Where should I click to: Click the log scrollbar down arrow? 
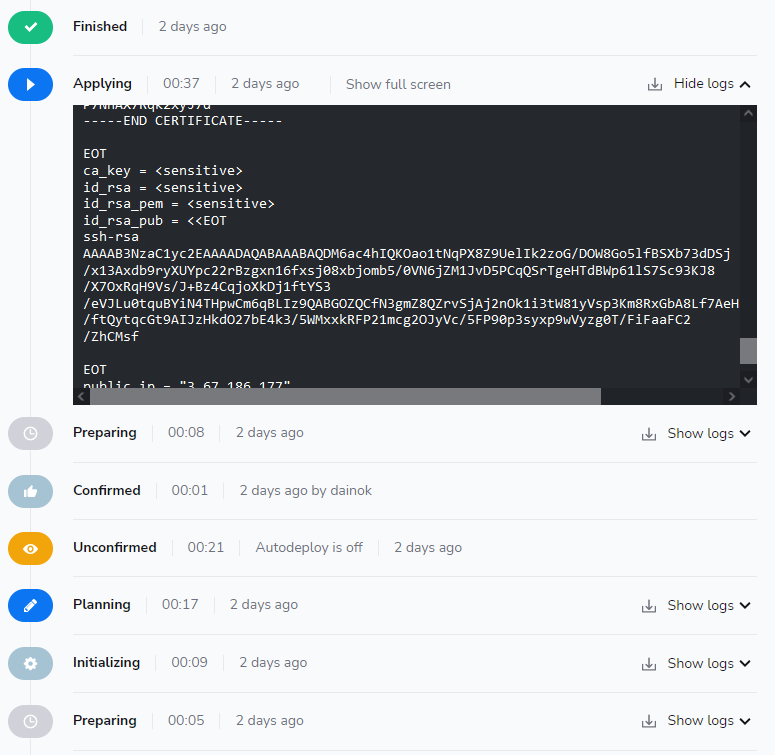pyautogui.click(x=748, y=379)
